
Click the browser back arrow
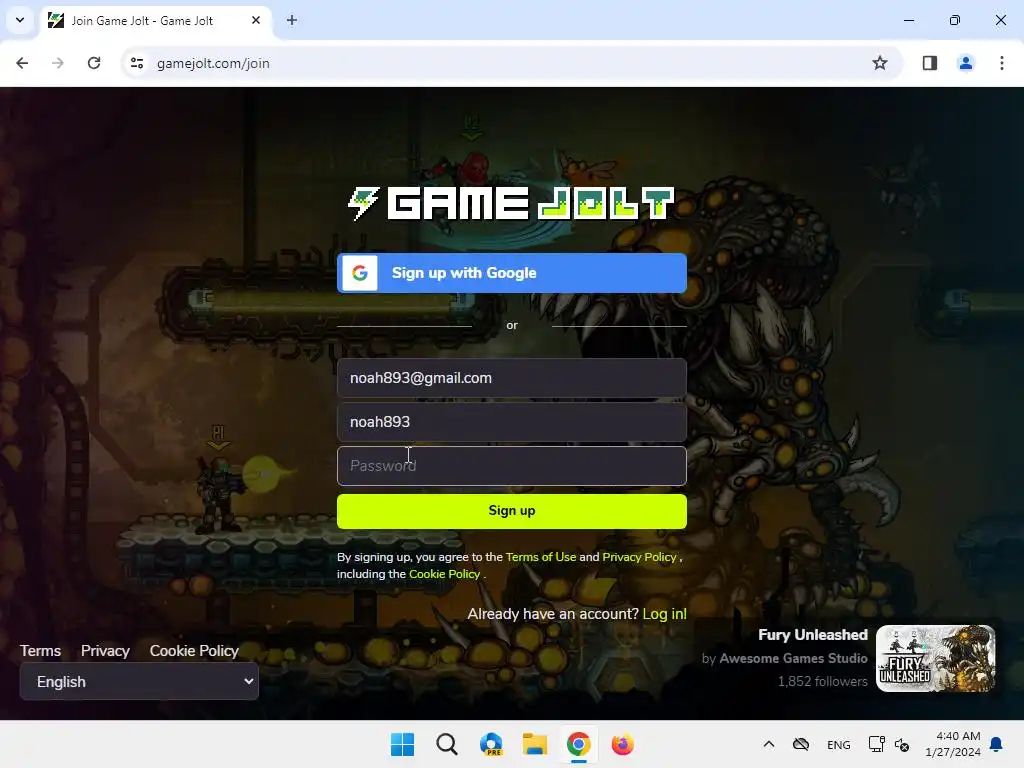22,63
